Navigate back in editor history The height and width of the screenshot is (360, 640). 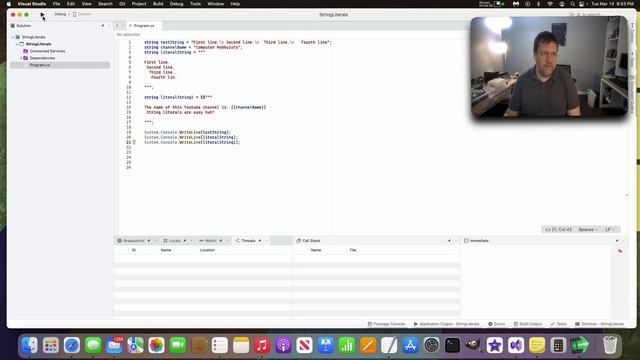[117, 26]
